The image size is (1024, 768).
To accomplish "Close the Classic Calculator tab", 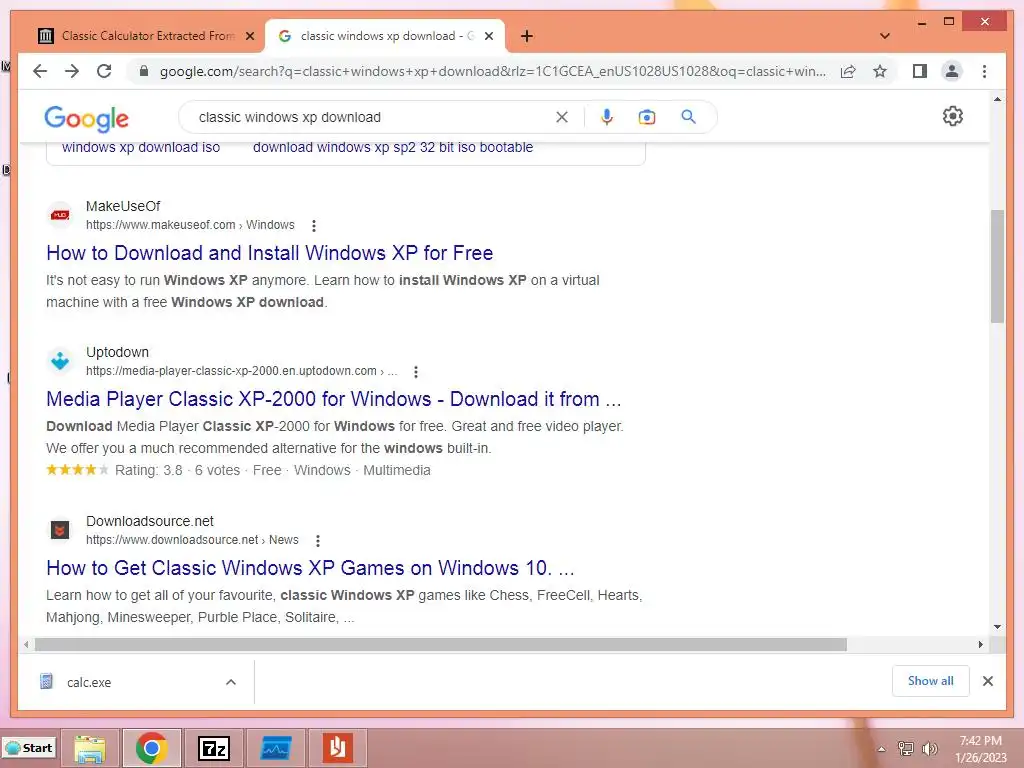I will coord(249,36).
